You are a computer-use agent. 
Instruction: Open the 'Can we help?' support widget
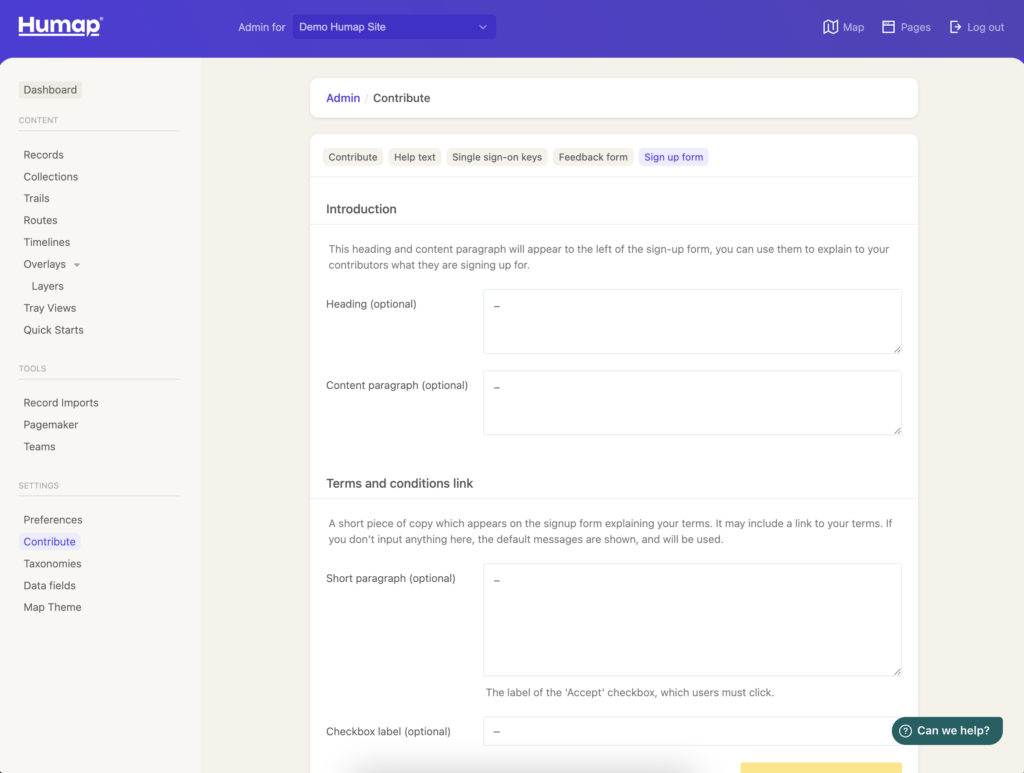coord(946,730)
